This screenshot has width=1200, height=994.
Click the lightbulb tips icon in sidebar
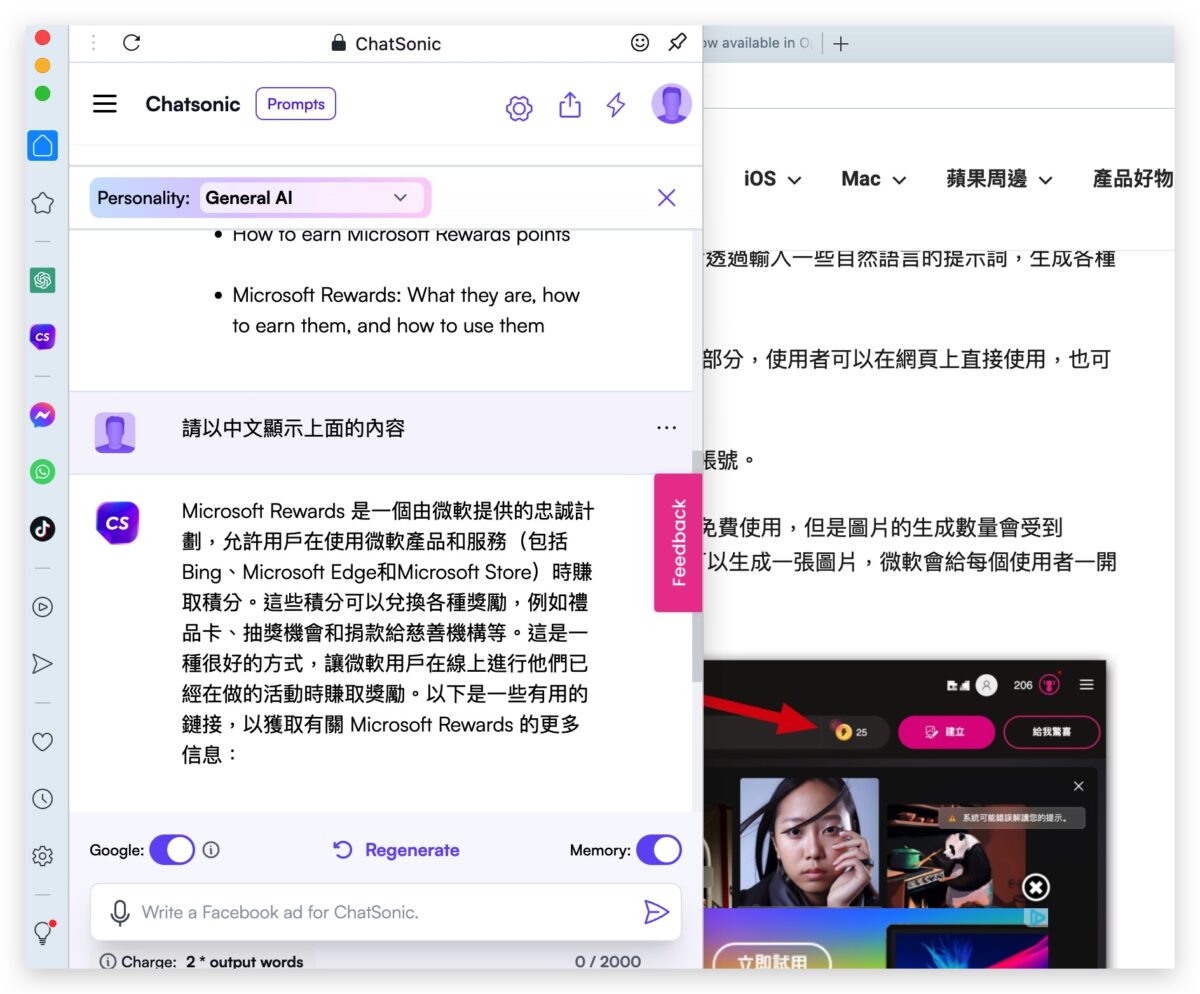42,933
